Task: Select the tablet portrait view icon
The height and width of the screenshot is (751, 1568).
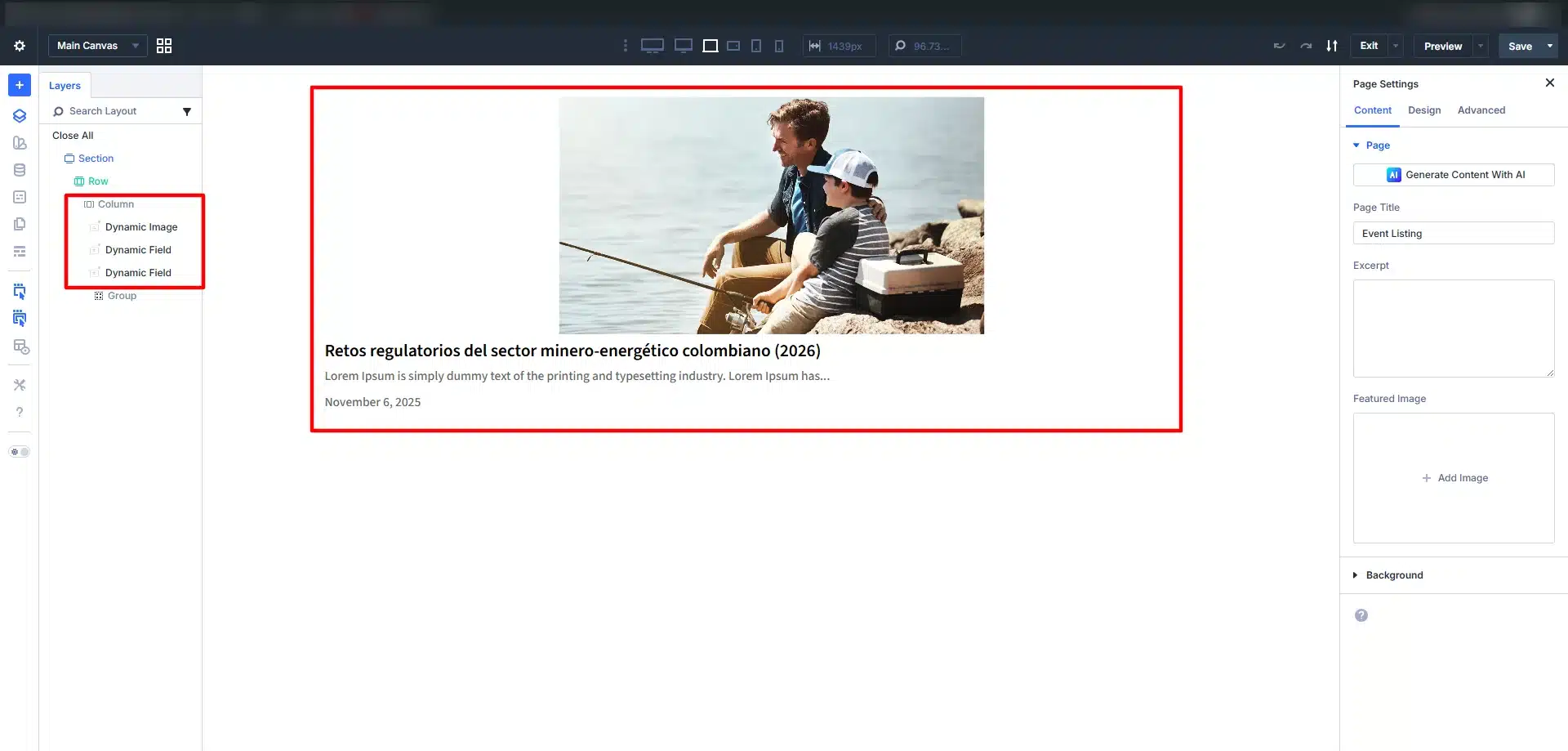Action: [x=756, y=46]
